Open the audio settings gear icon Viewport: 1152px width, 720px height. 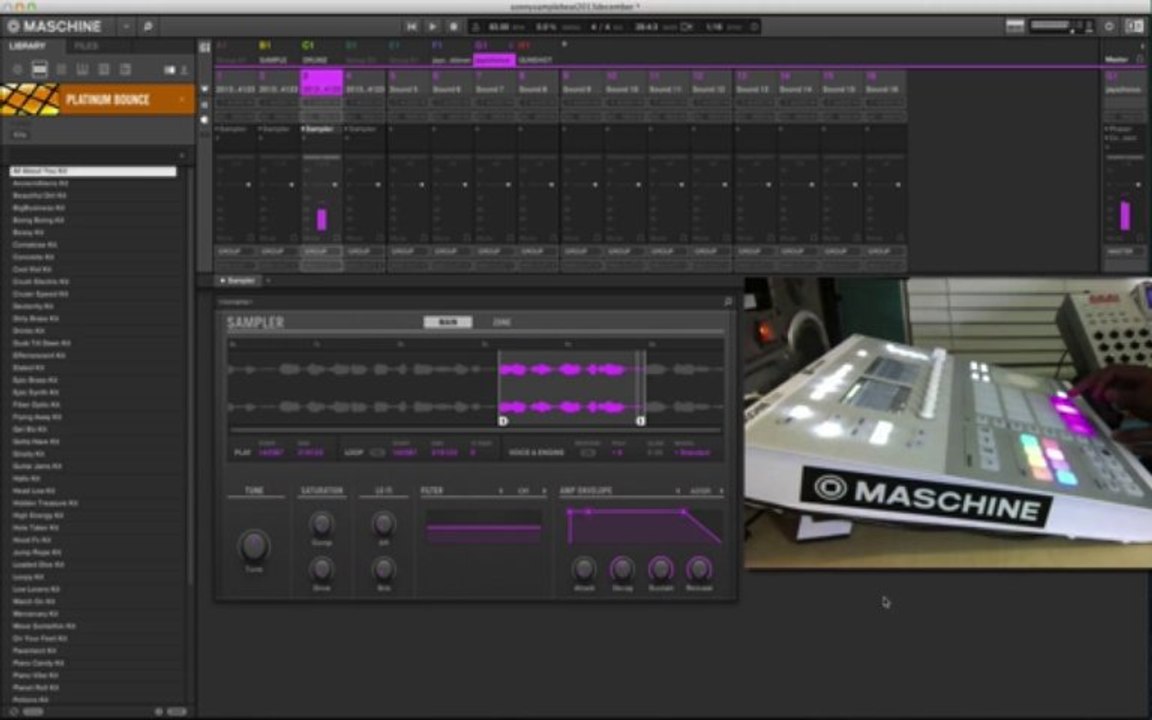pos(1109,26)
